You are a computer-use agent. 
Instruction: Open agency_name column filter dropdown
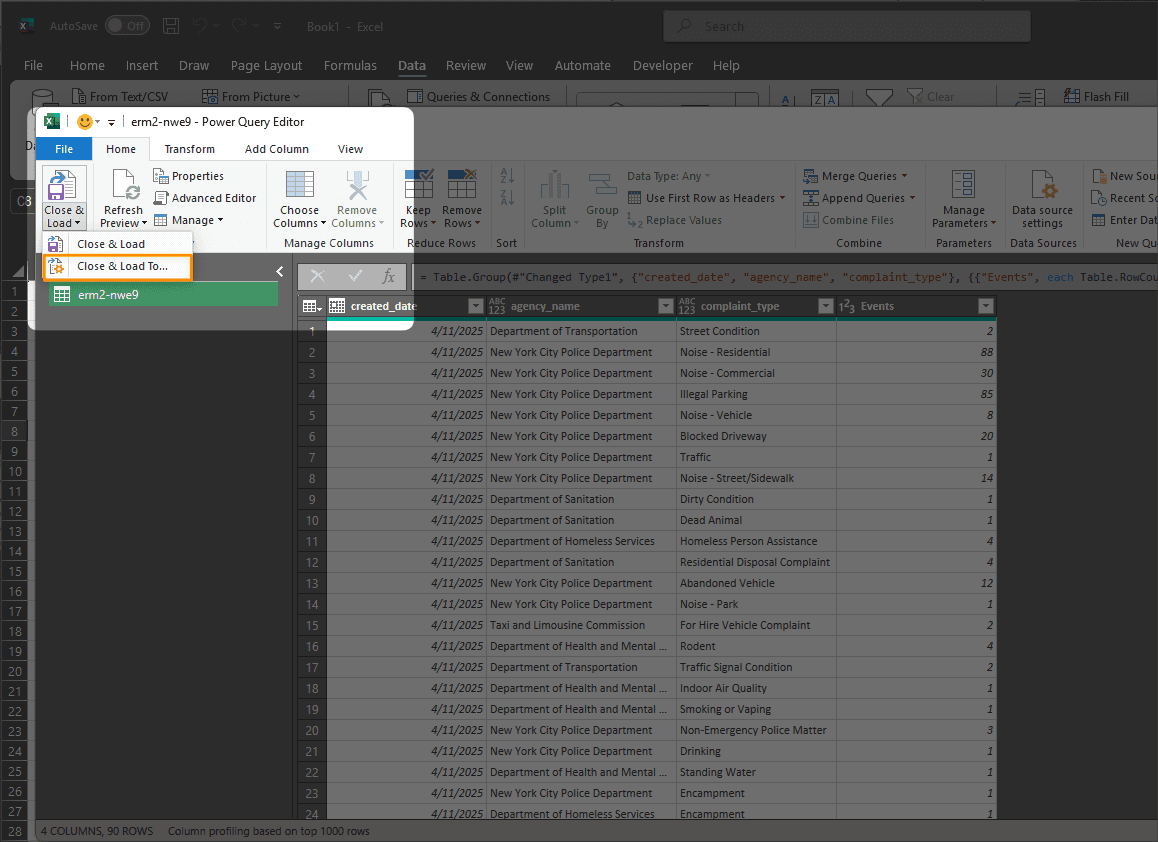tap(665, 307)
